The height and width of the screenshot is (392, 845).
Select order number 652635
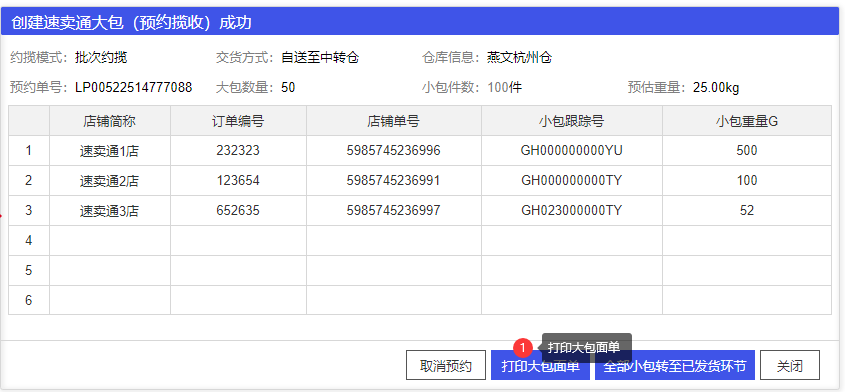(x=238, y=210)
